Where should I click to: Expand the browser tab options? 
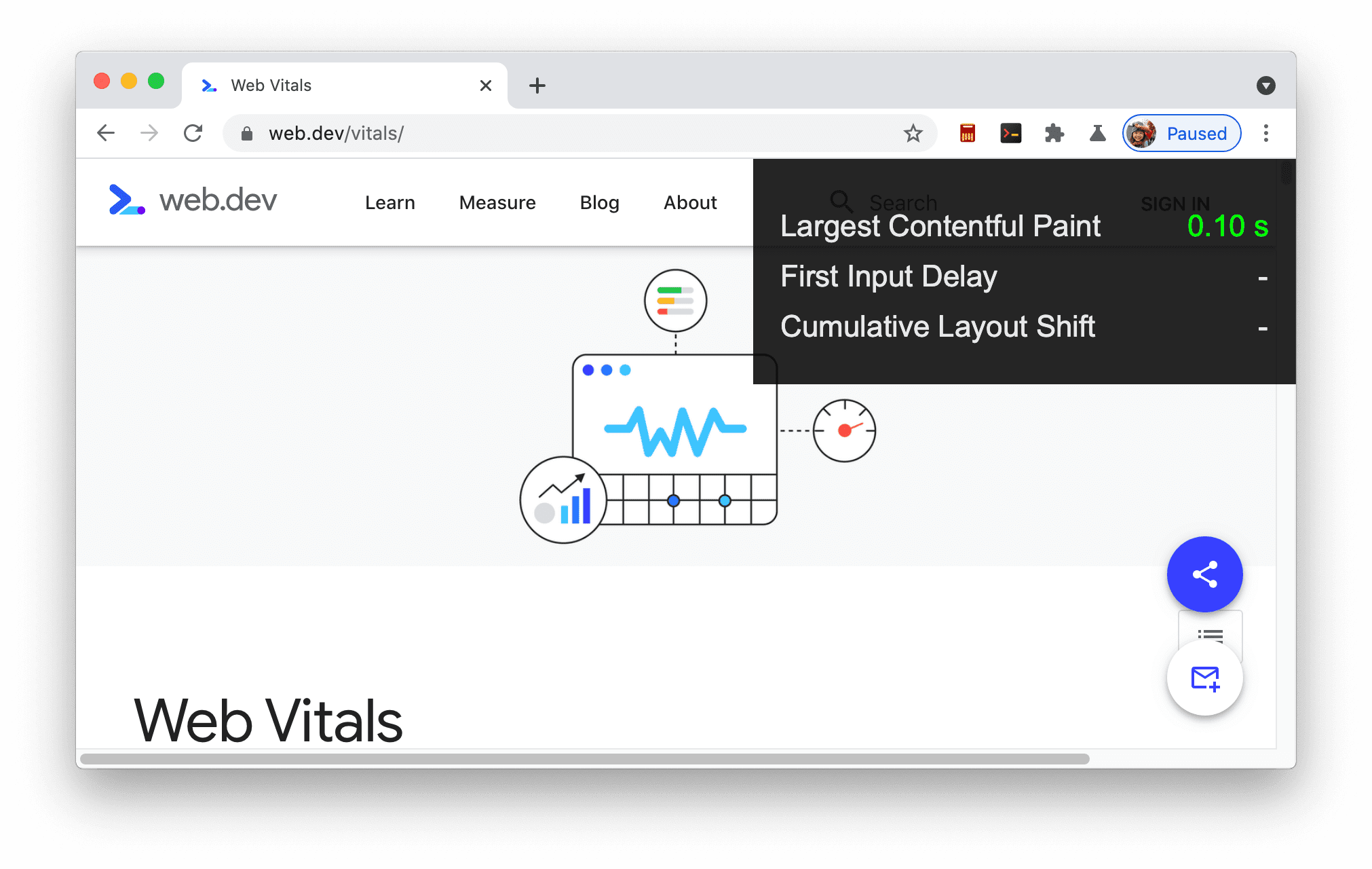click(1265, 85)
